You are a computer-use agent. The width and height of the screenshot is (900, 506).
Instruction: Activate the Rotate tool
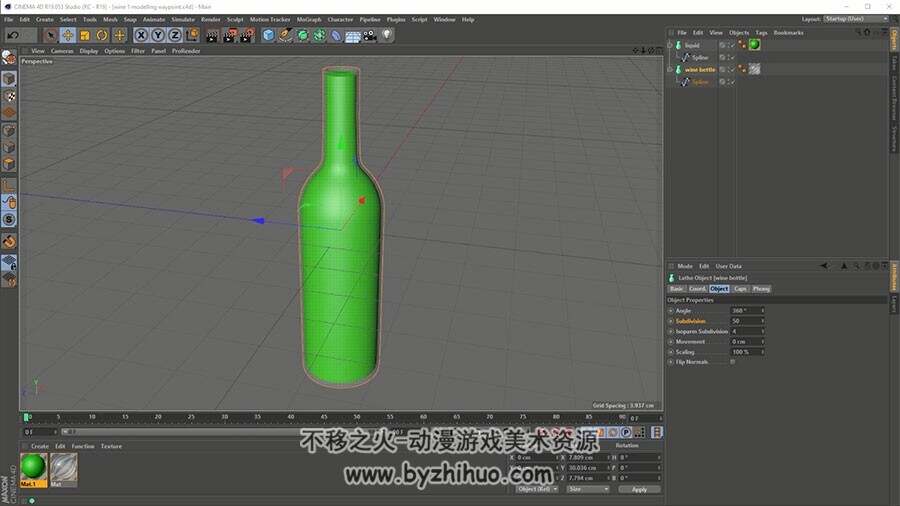tap(102, 36)
